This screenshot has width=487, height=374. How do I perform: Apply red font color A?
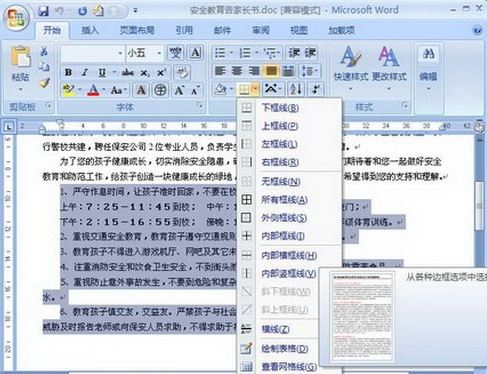[x=93, y=90]
